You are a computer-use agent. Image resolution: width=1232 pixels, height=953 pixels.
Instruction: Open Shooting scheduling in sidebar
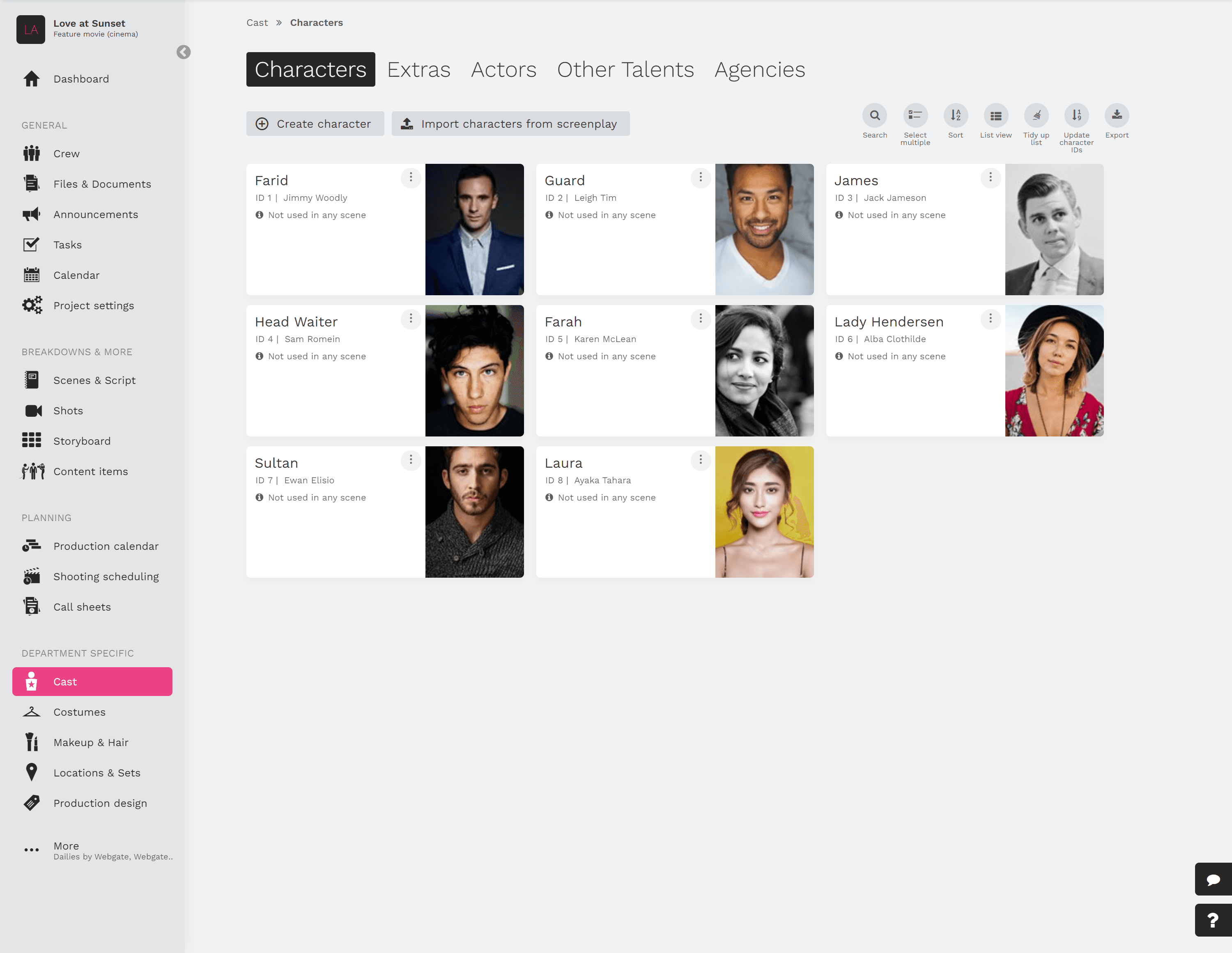(106, 576)
